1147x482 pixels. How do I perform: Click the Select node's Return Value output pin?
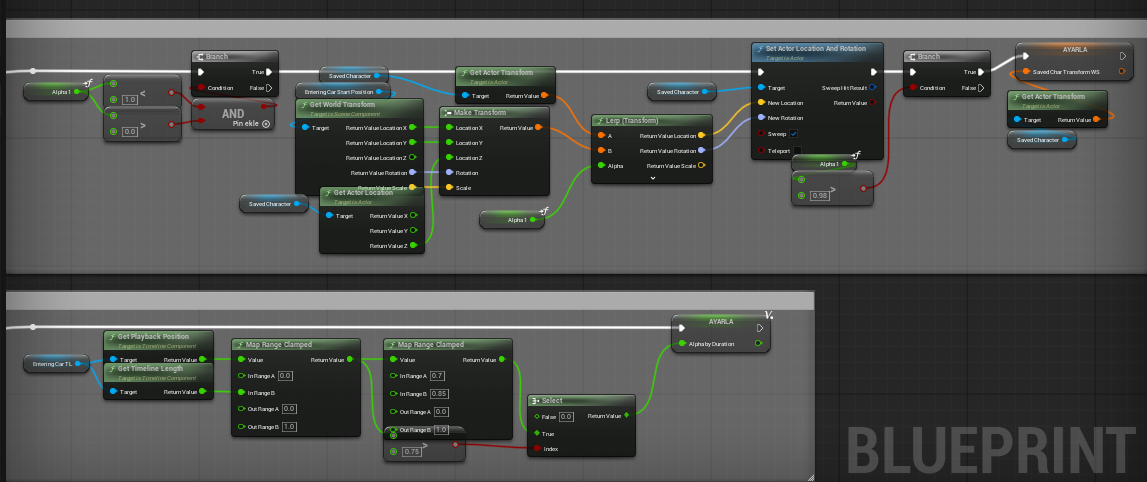click(626, 416)
